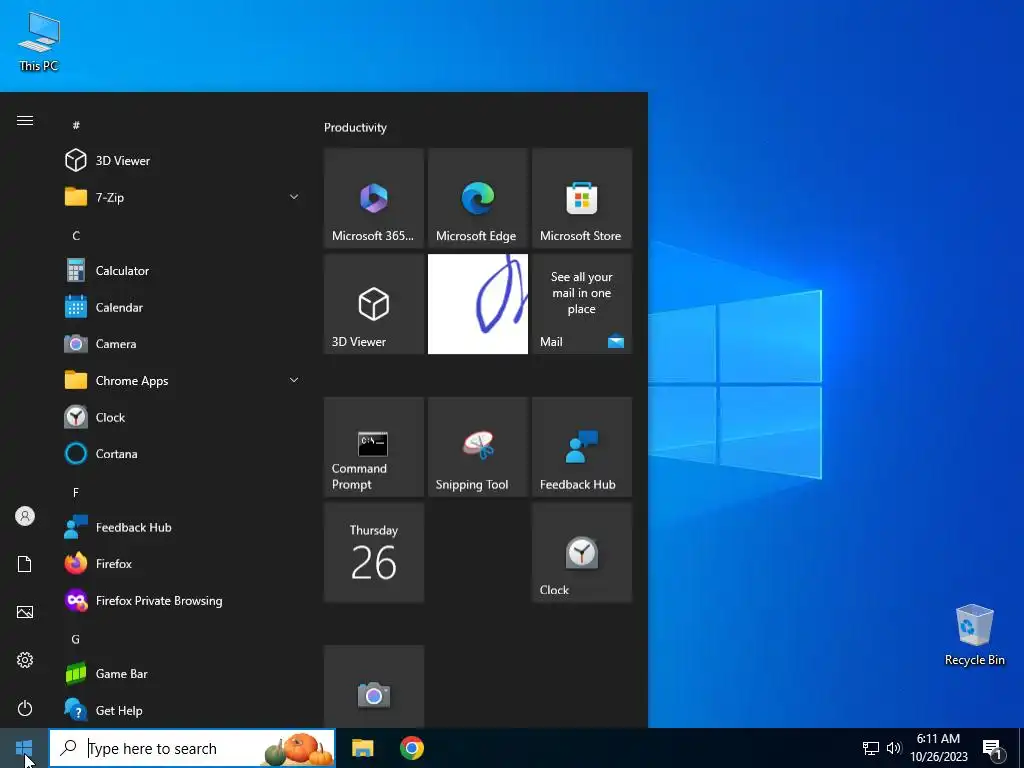Screen dimensions: 1024x768
Task: Click the 3D Viewer tile
Action: (x=374, y=304)
